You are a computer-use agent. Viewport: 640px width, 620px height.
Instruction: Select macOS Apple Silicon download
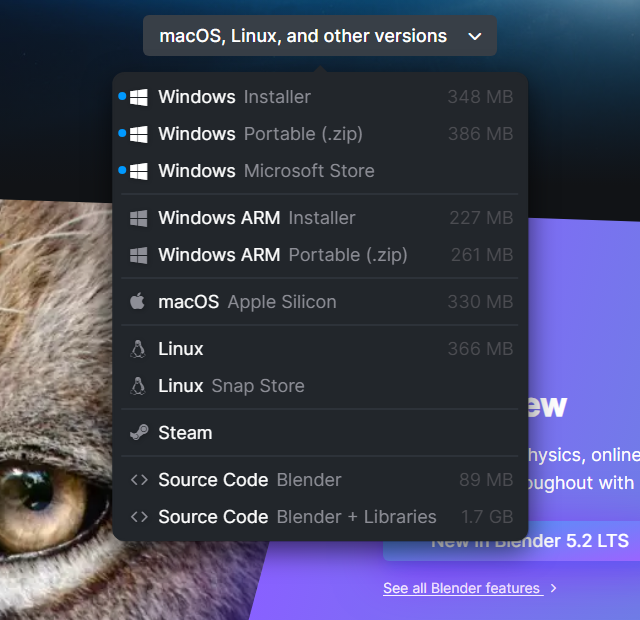click(320, 302)
